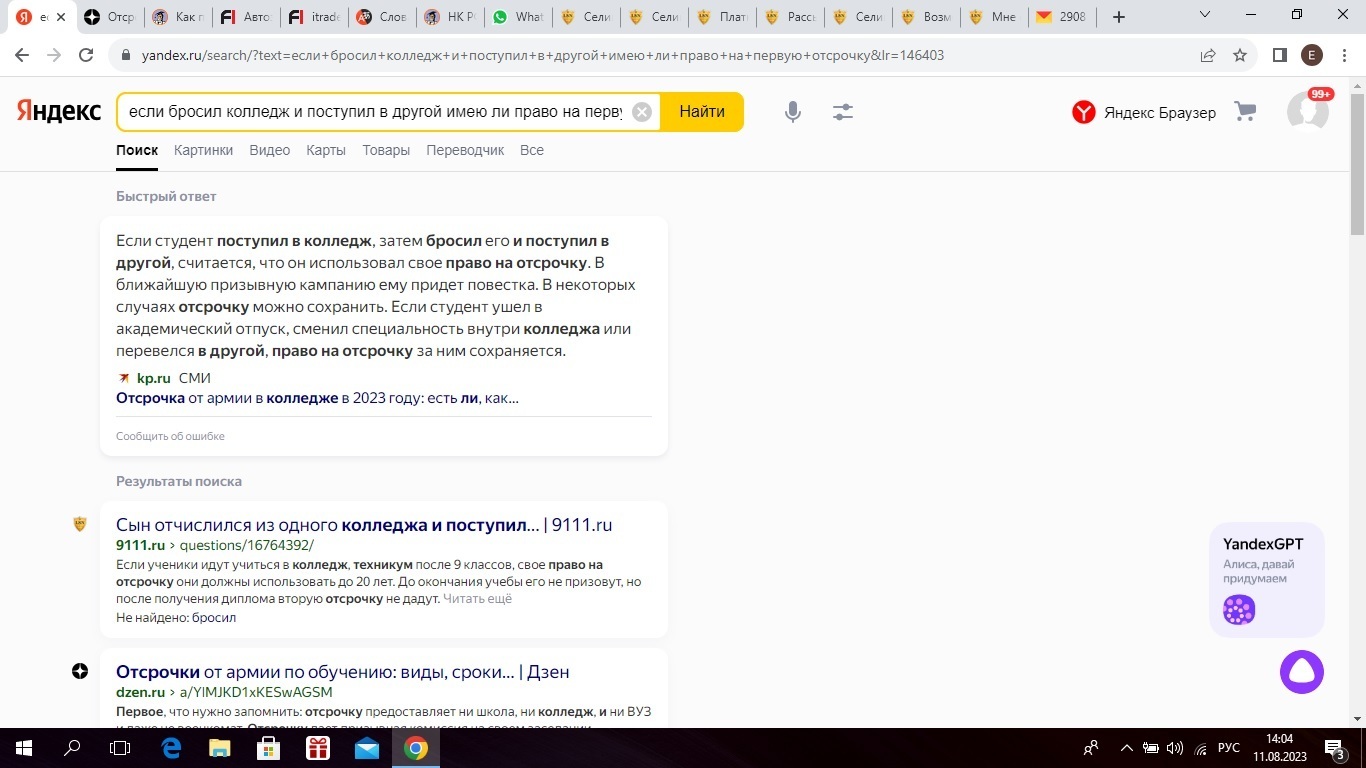Switch to the "Отср" tab
The width and height of the screenshot is (1366, 768).
tap(109, 17)
